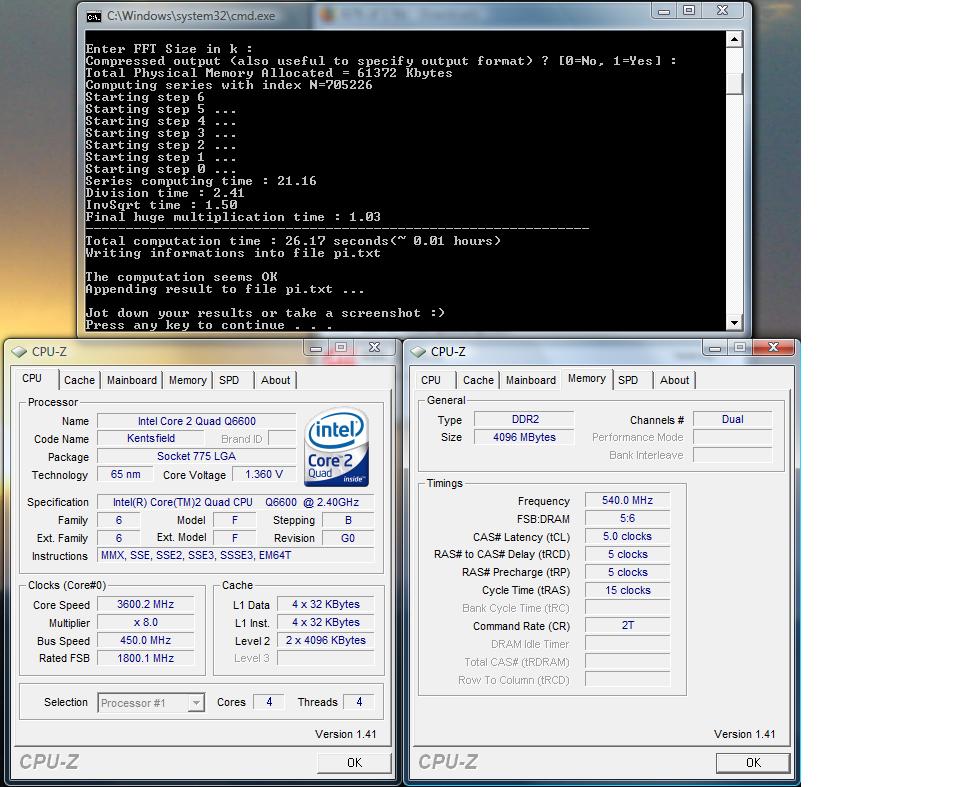Click OK in the left CPU-Z window
Screen dimensions: 960x787
pos(354,763)
